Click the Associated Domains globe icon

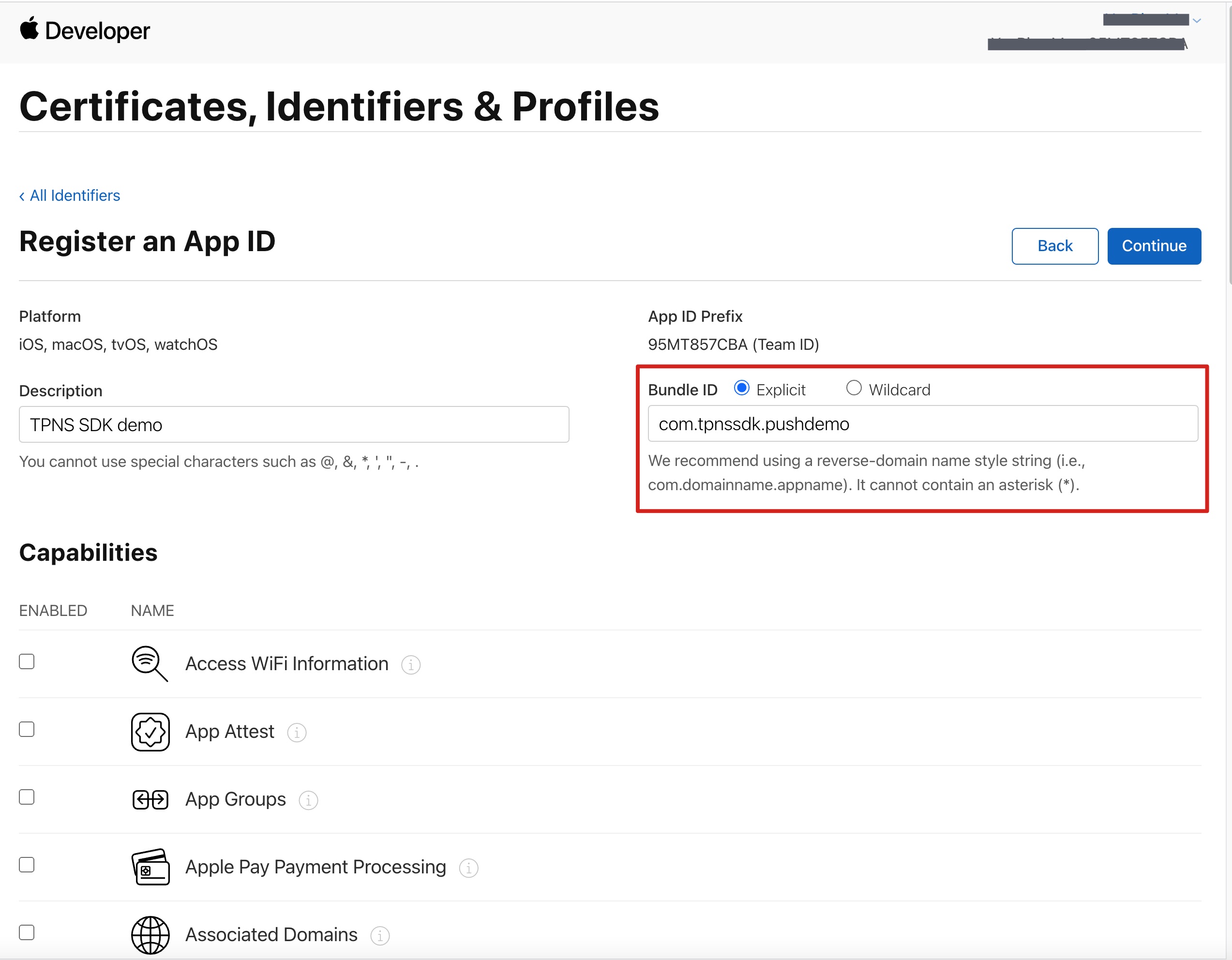click(150, 935)
